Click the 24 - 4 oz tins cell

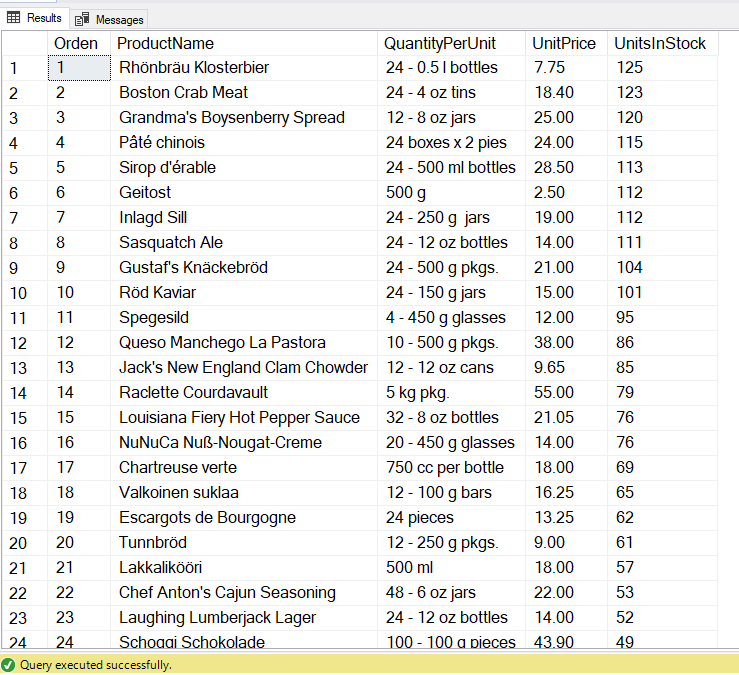point(451,93)
